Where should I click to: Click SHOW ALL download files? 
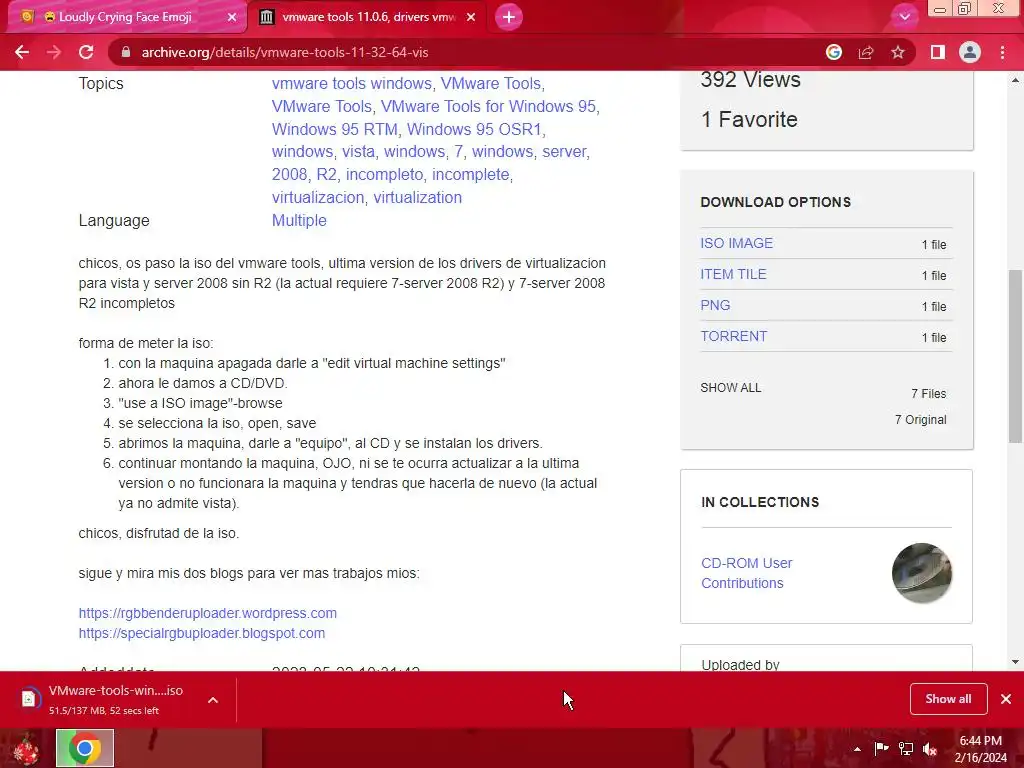coord(730,388)
